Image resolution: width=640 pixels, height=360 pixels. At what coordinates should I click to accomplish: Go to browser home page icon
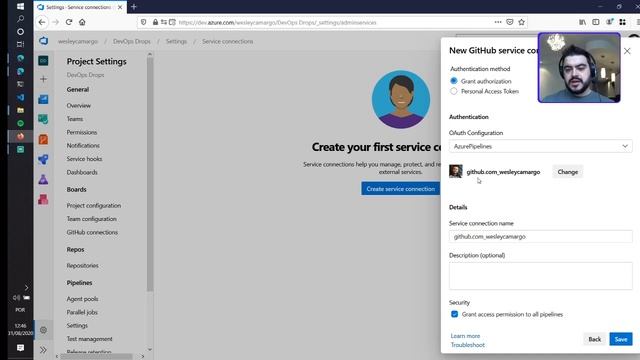tap(82, 22)
